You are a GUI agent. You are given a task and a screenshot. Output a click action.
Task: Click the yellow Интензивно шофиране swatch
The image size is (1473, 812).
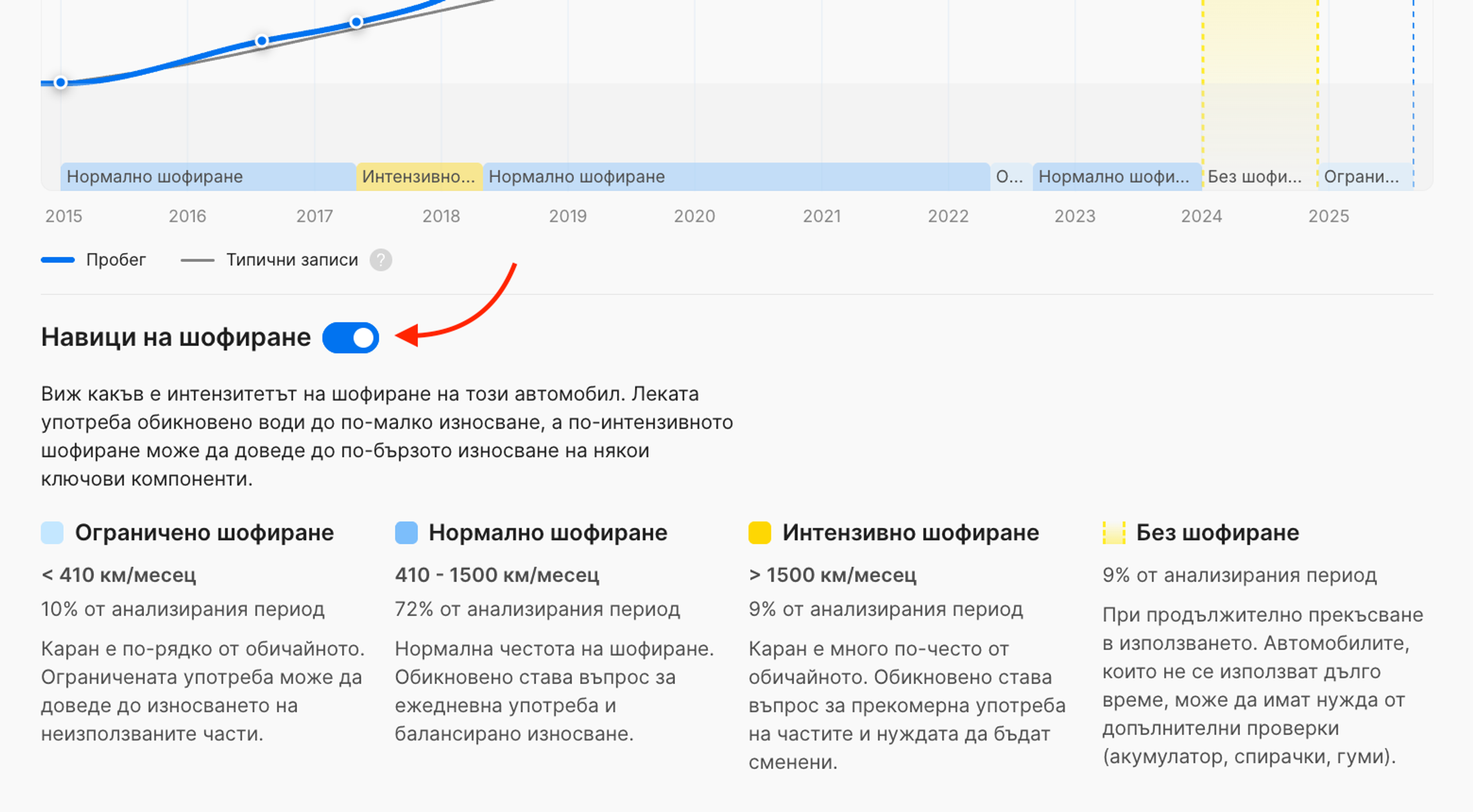coord(760,533)
